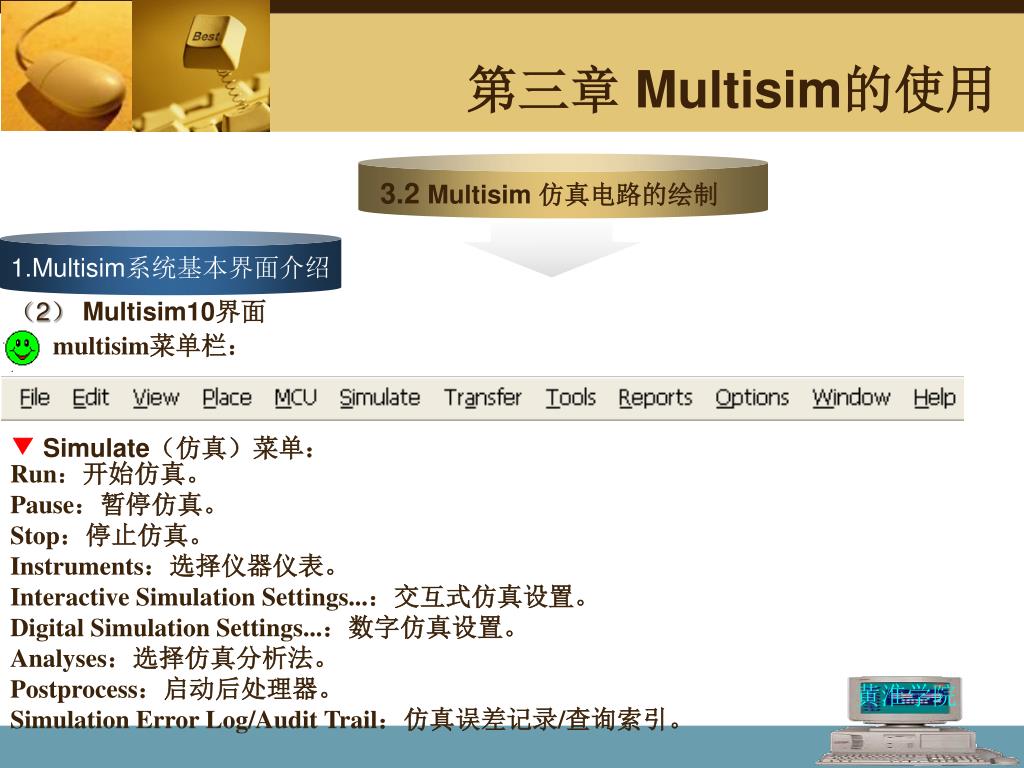
Task: Open the MCU menu
Action: [295, 397]
